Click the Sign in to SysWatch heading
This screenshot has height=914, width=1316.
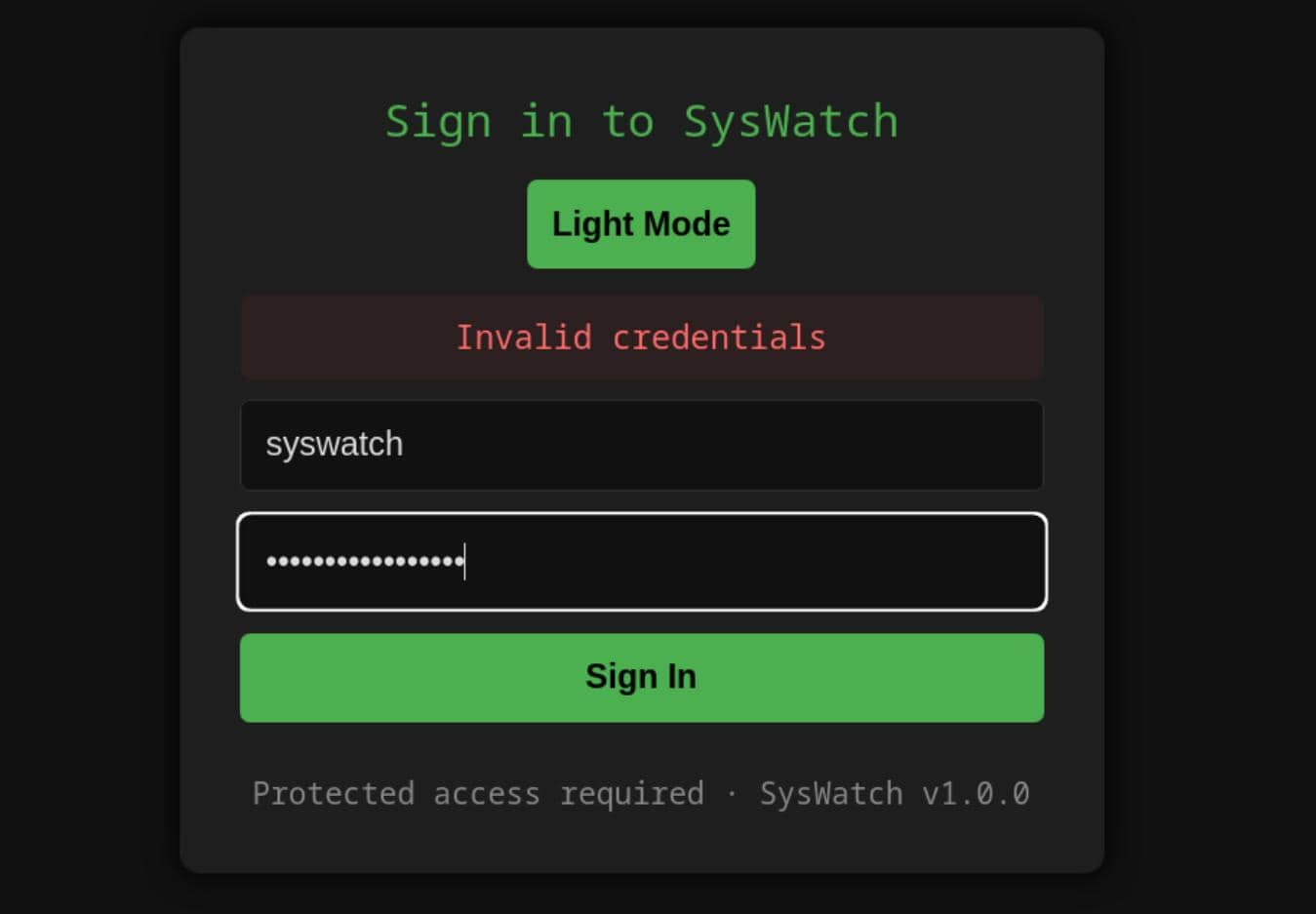pos(641,122)
